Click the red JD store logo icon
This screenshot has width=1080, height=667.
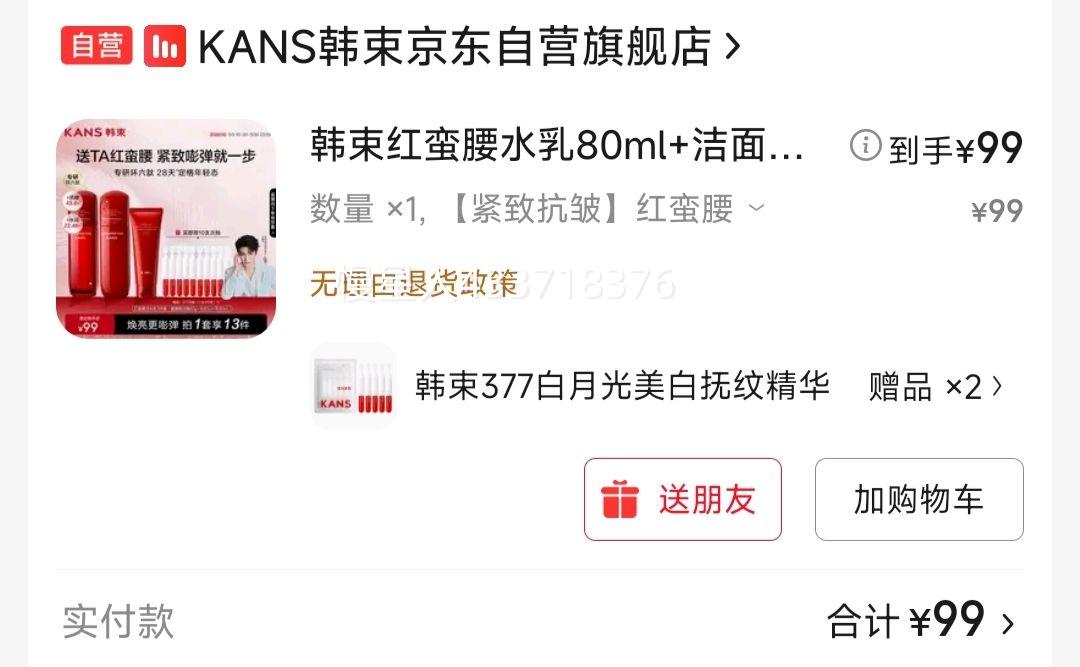point(165,45)
